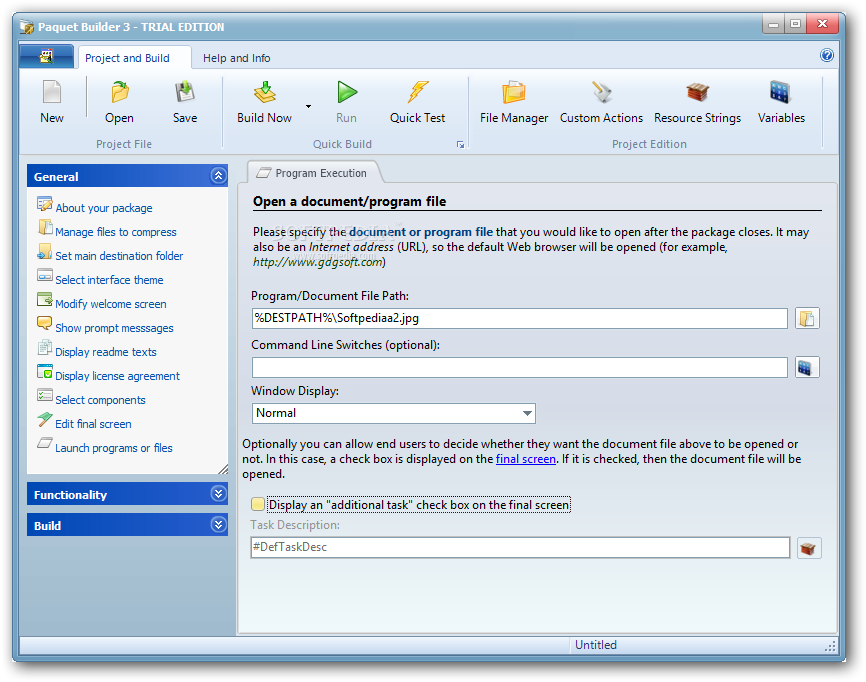This screenshot has width=866, height=682.
Task: Go to Manage files to compress
Action: coord(115,232)
